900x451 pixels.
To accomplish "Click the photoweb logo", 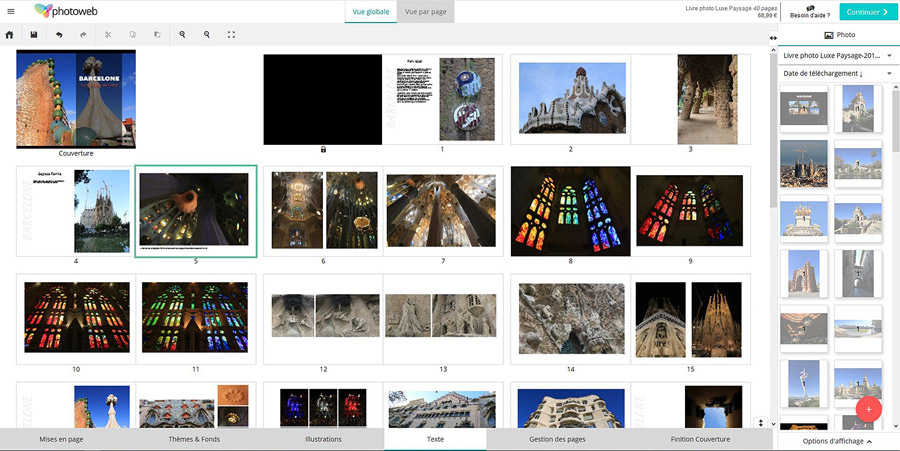I will click(x=64, y=11).
